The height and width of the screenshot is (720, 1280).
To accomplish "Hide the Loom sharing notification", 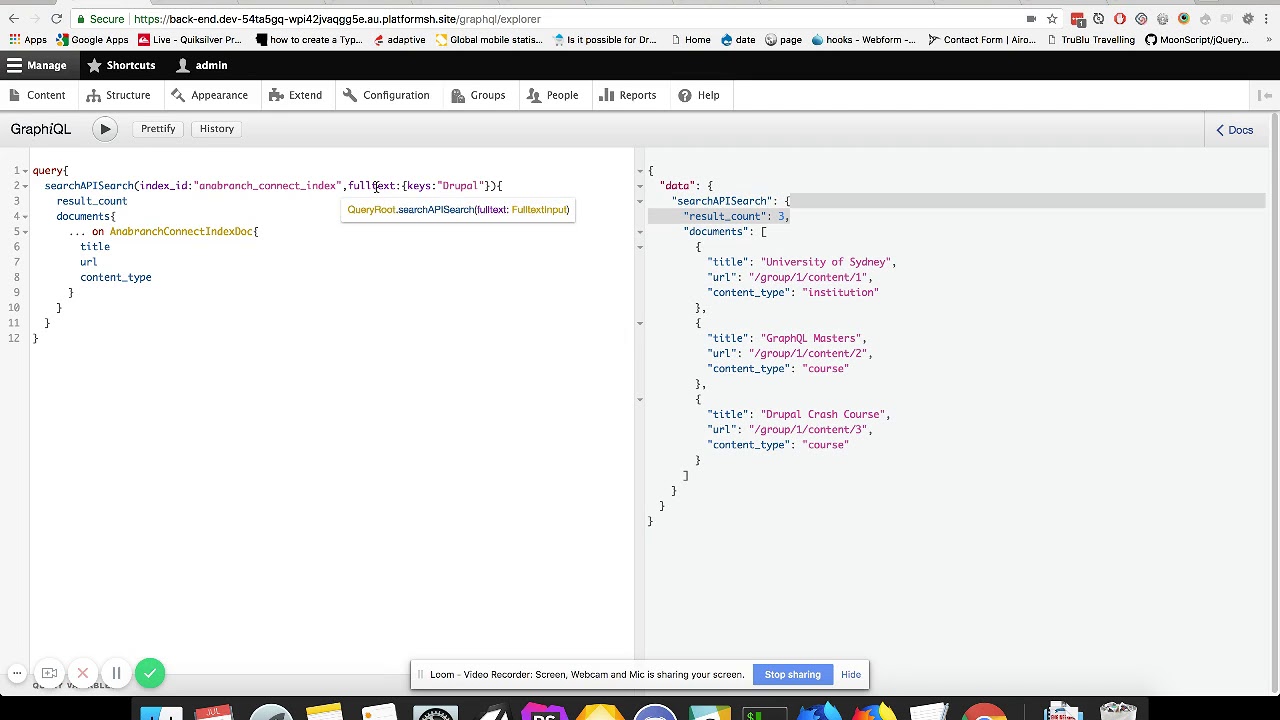I will tap(851, 674).
